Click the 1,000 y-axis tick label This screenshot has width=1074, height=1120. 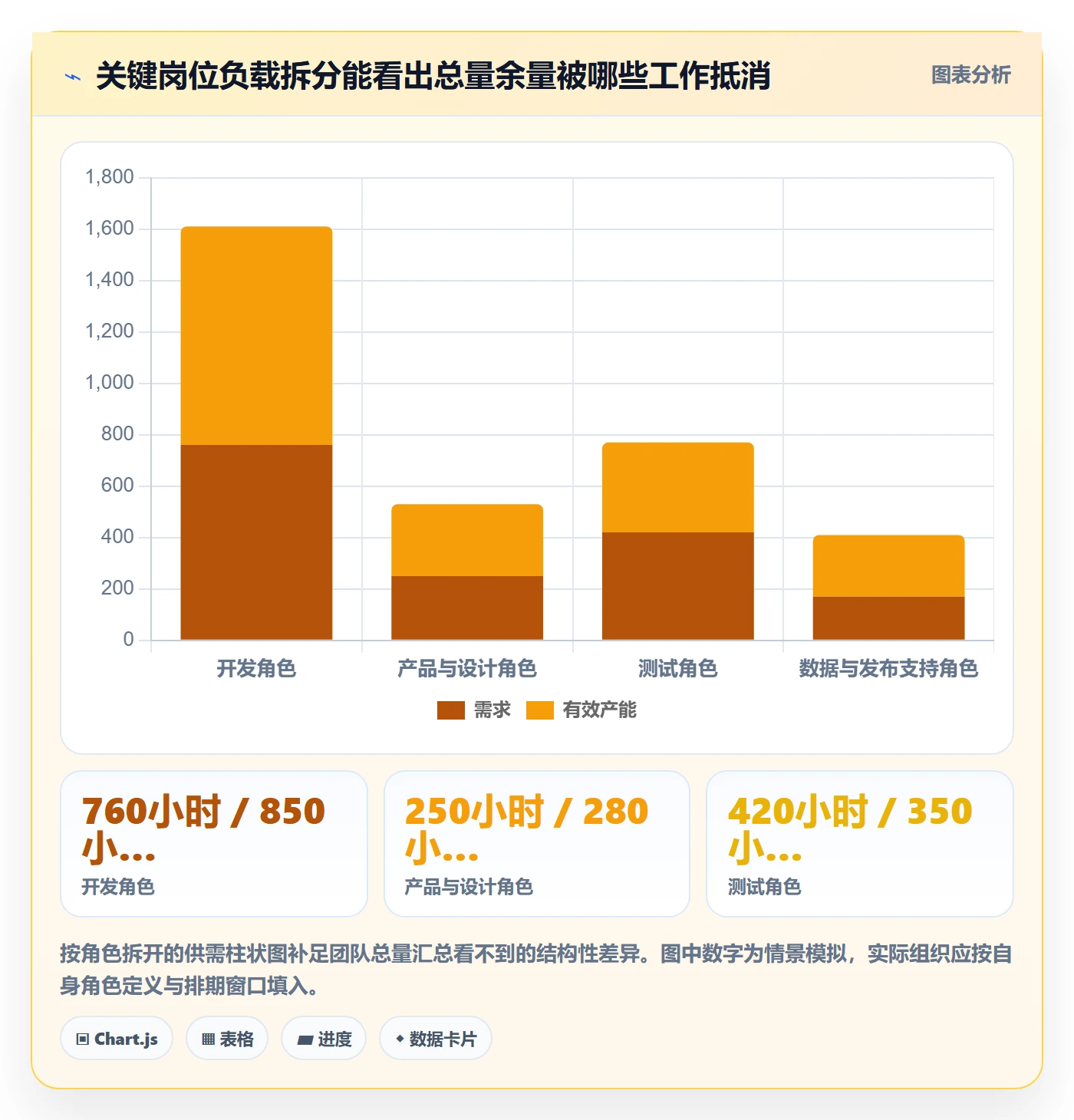110,383
